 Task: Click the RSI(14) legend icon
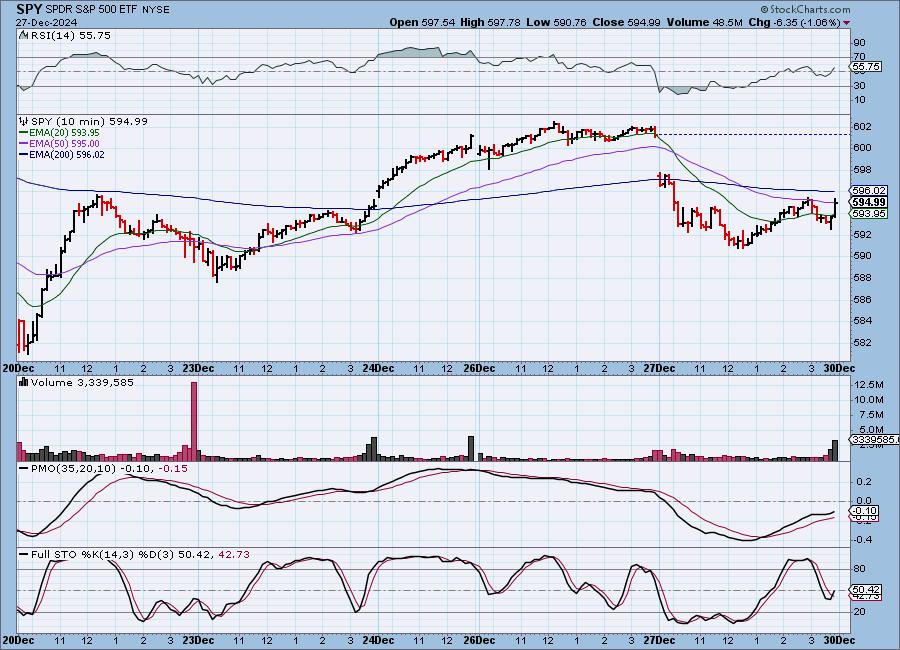coord(23,35)
